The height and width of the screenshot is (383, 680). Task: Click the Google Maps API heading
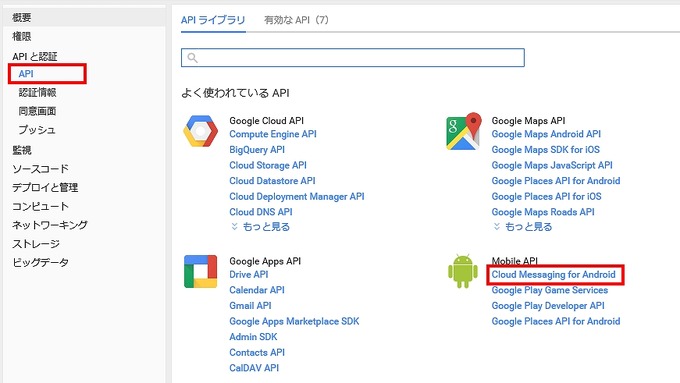pos(528,121)
